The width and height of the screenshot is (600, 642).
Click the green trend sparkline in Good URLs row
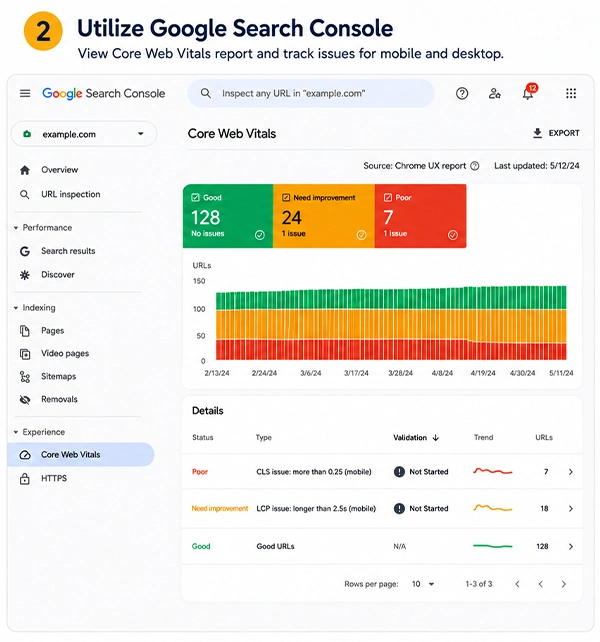pos(493,546)
